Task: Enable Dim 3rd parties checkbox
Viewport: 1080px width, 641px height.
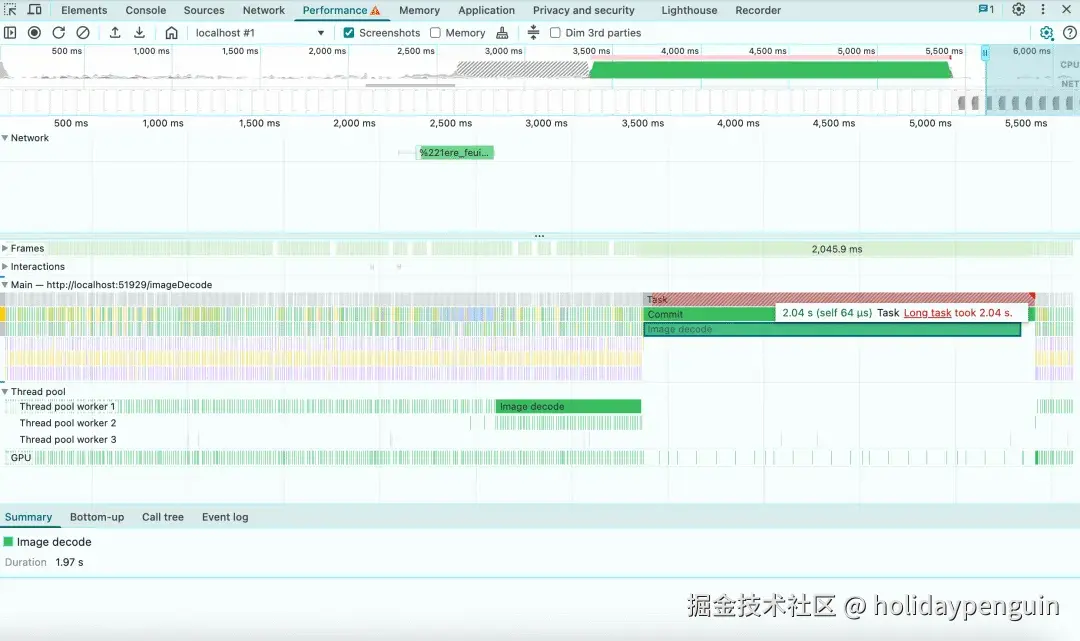Action: 555,33
